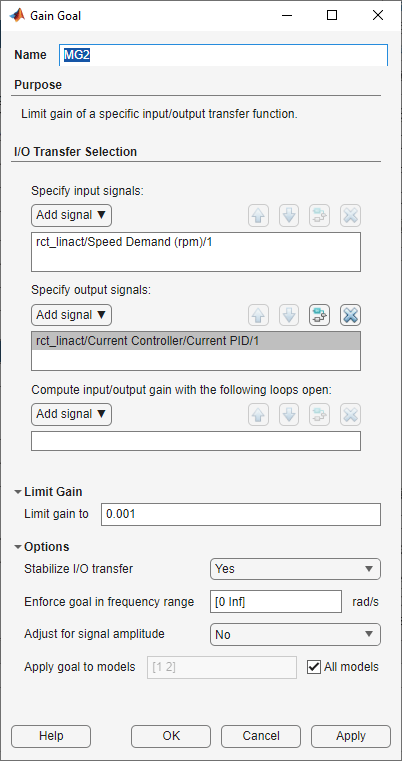
Task: Click the highlight icon for loop openings list
Action: tap(319, 414)
